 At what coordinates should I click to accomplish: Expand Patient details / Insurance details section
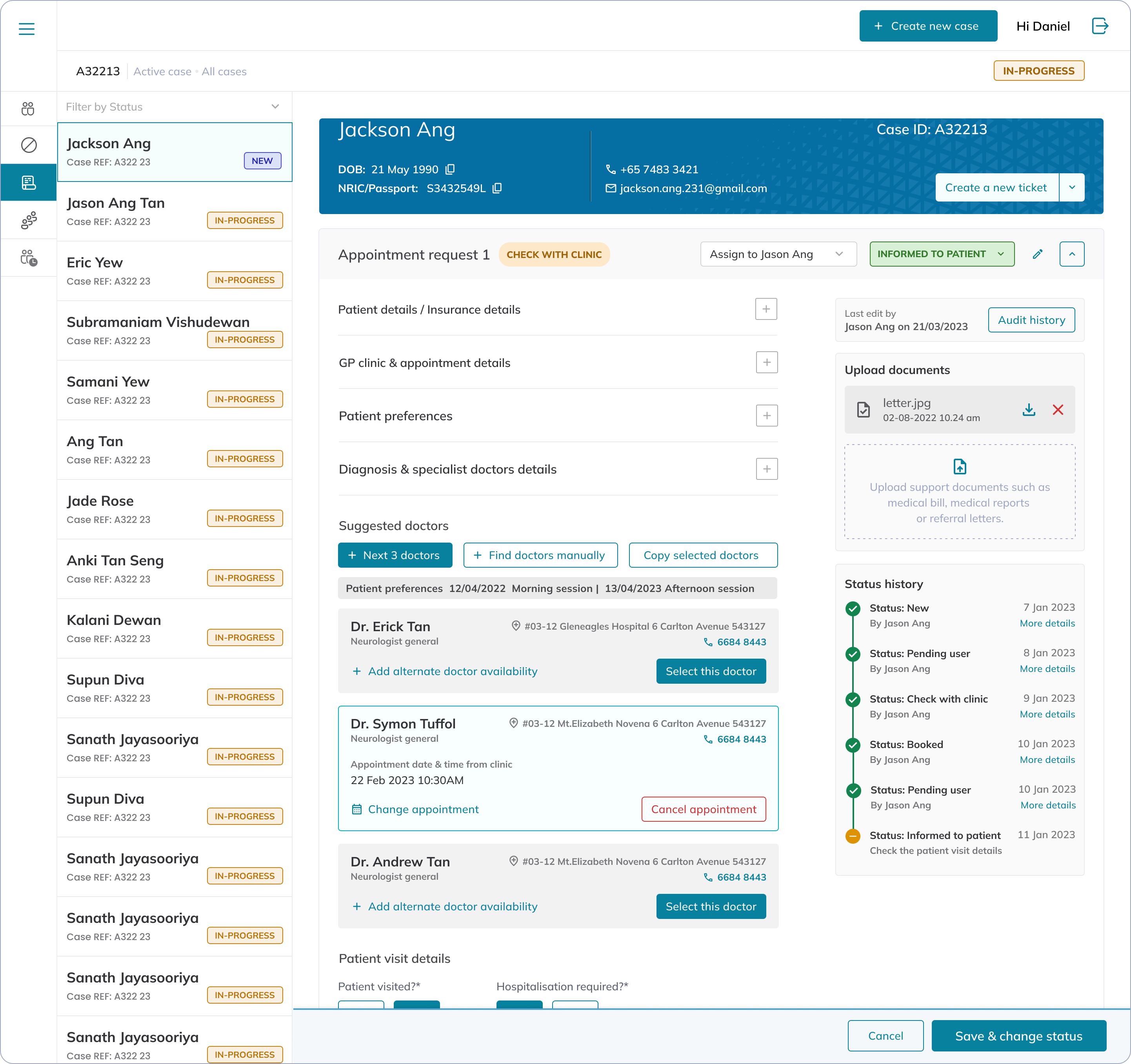[x=766, y=309]
